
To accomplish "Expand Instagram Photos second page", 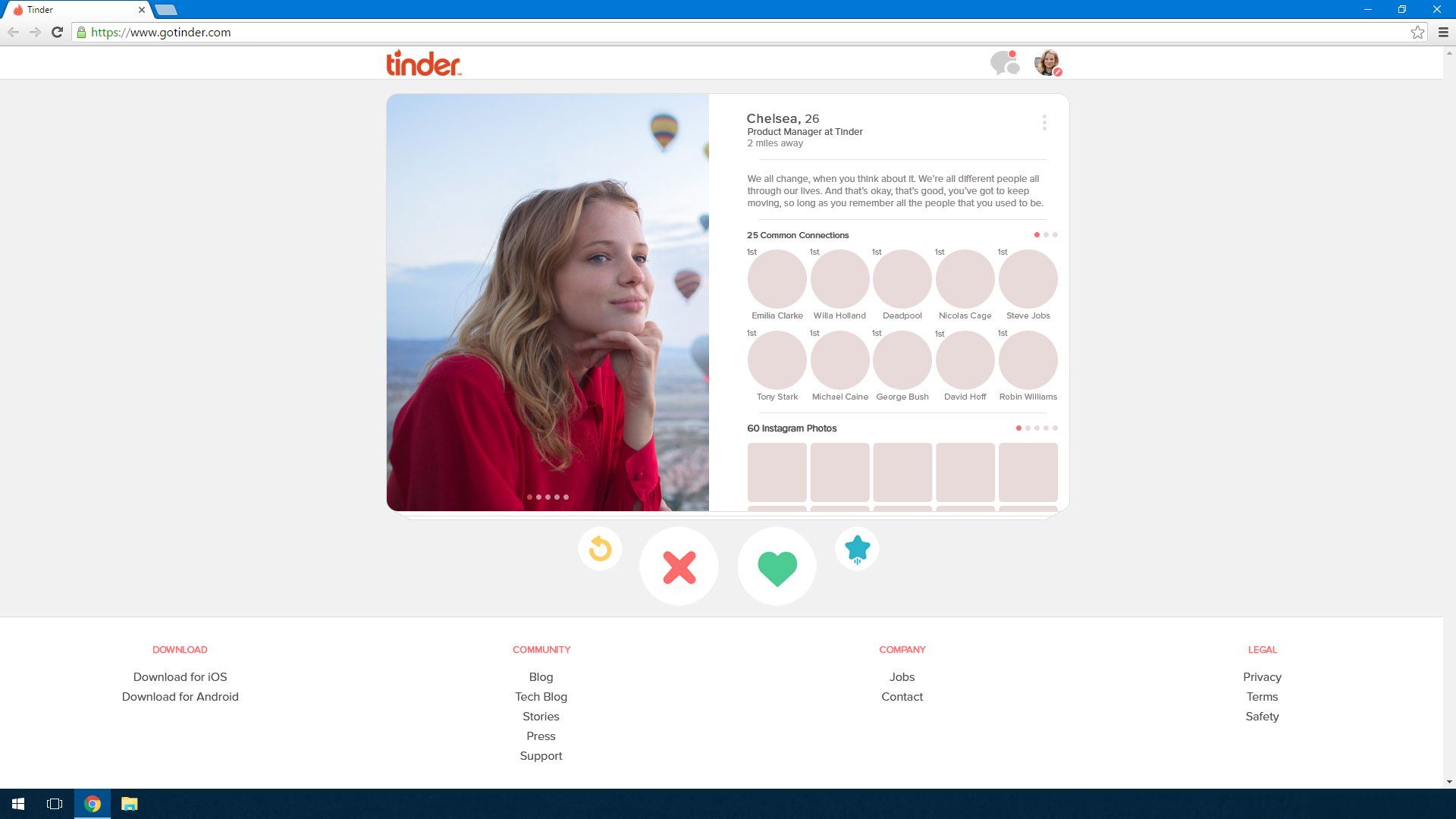I will click(1028, 428).
